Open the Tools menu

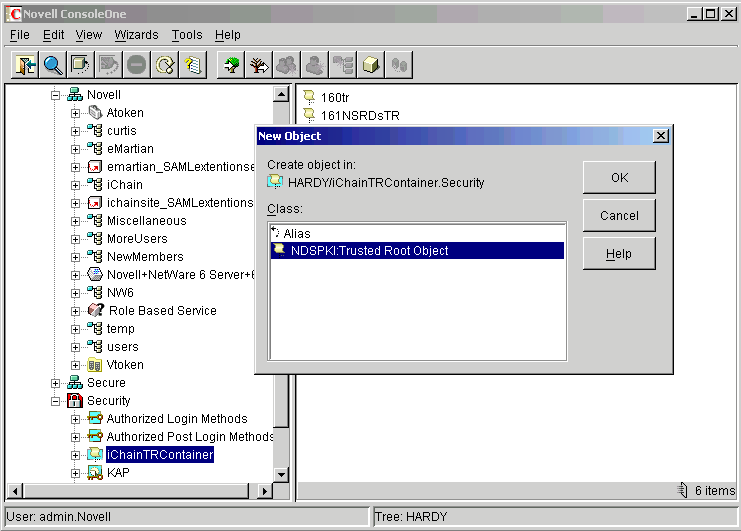(187, 35)
